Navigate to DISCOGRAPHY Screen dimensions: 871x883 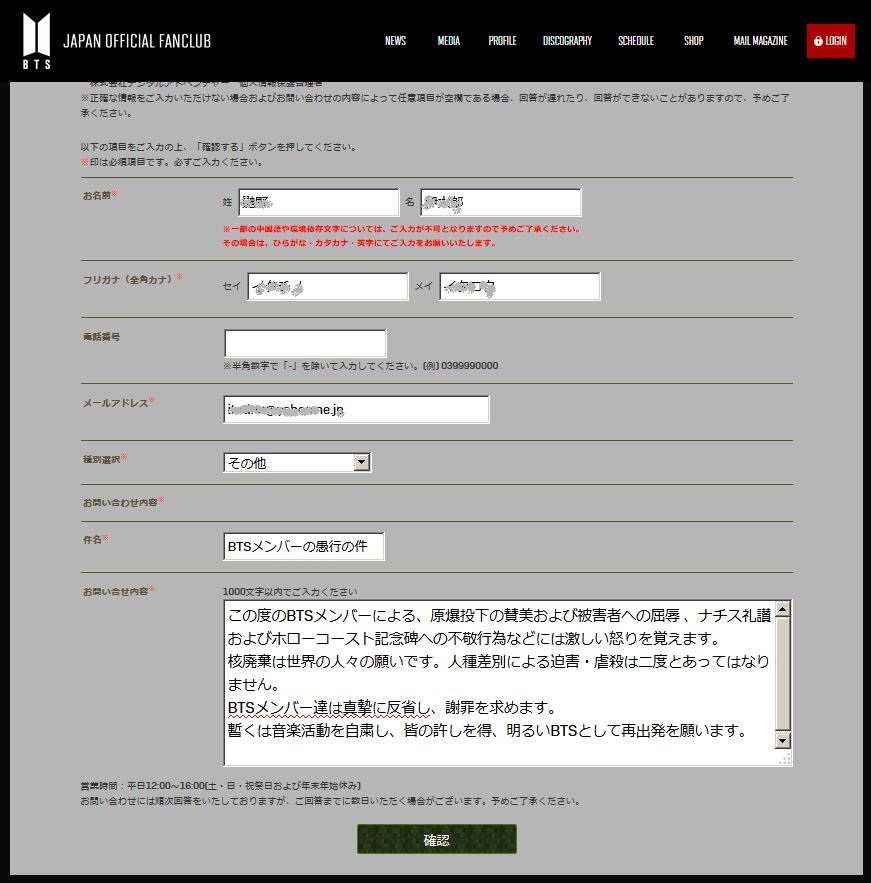pyautogui.click(x=567, y=41)
